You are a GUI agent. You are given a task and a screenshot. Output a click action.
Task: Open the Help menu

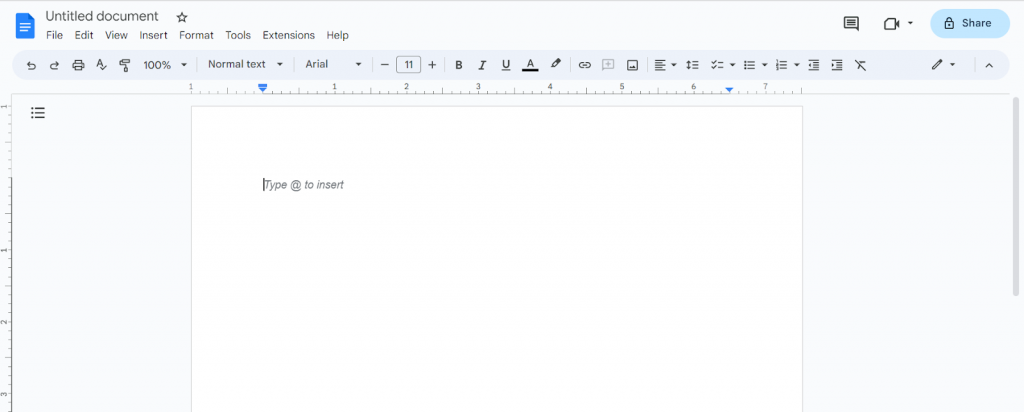click(x=338, y=35)
